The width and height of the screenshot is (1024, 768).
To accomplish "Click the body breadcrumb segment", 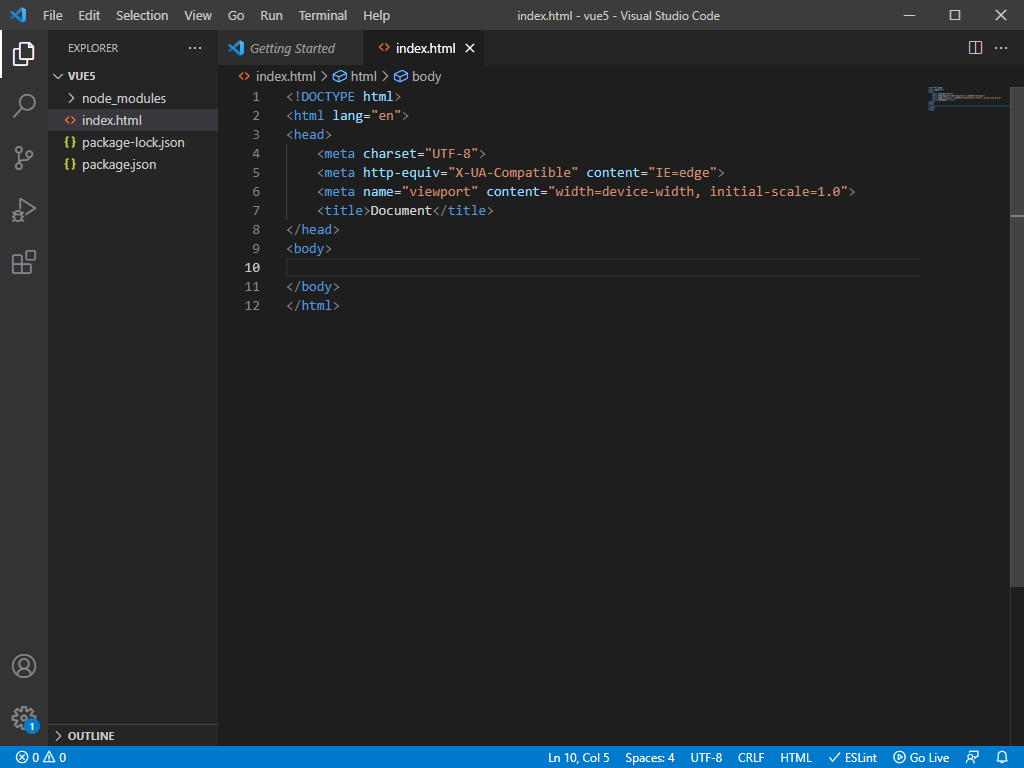I will tap(418, 76).
